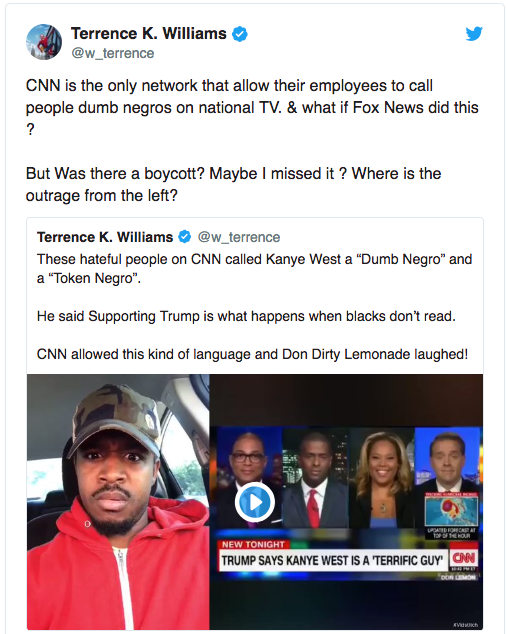The width and height of the screenshot is (508, 634).
Task: Open the quoted tweet text about Kanye West
Action: point(254,268)
